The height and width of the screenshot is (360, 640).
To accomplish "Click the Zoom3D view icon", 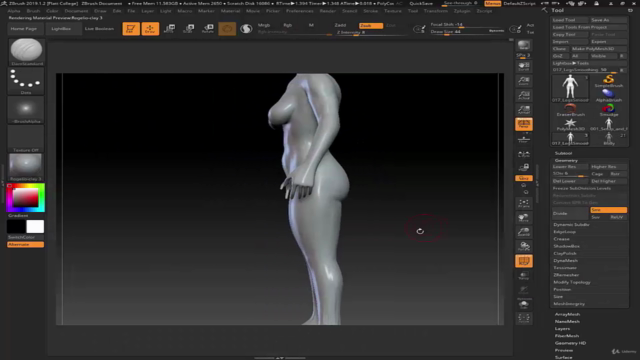I will 524,232.
